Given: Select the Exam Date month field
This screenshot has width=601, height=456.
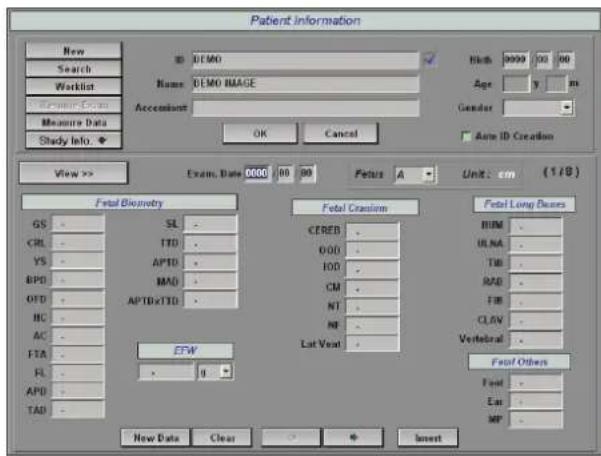Looking at the screenshot, I should (284, 173).
